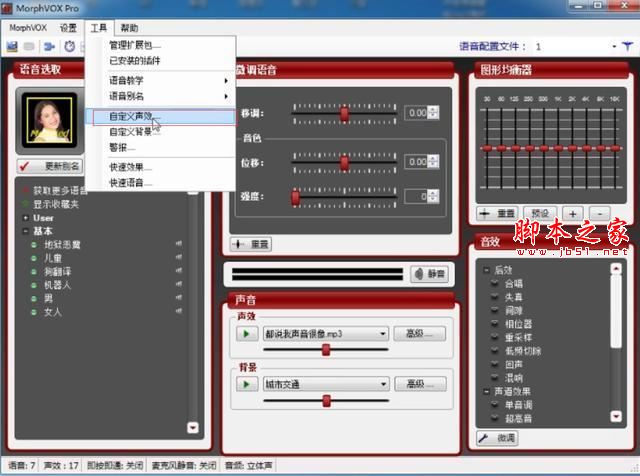Click the 移调 pitch slider handle
Viewport: 640px width, 476px height.
click(x=344, y=113)
